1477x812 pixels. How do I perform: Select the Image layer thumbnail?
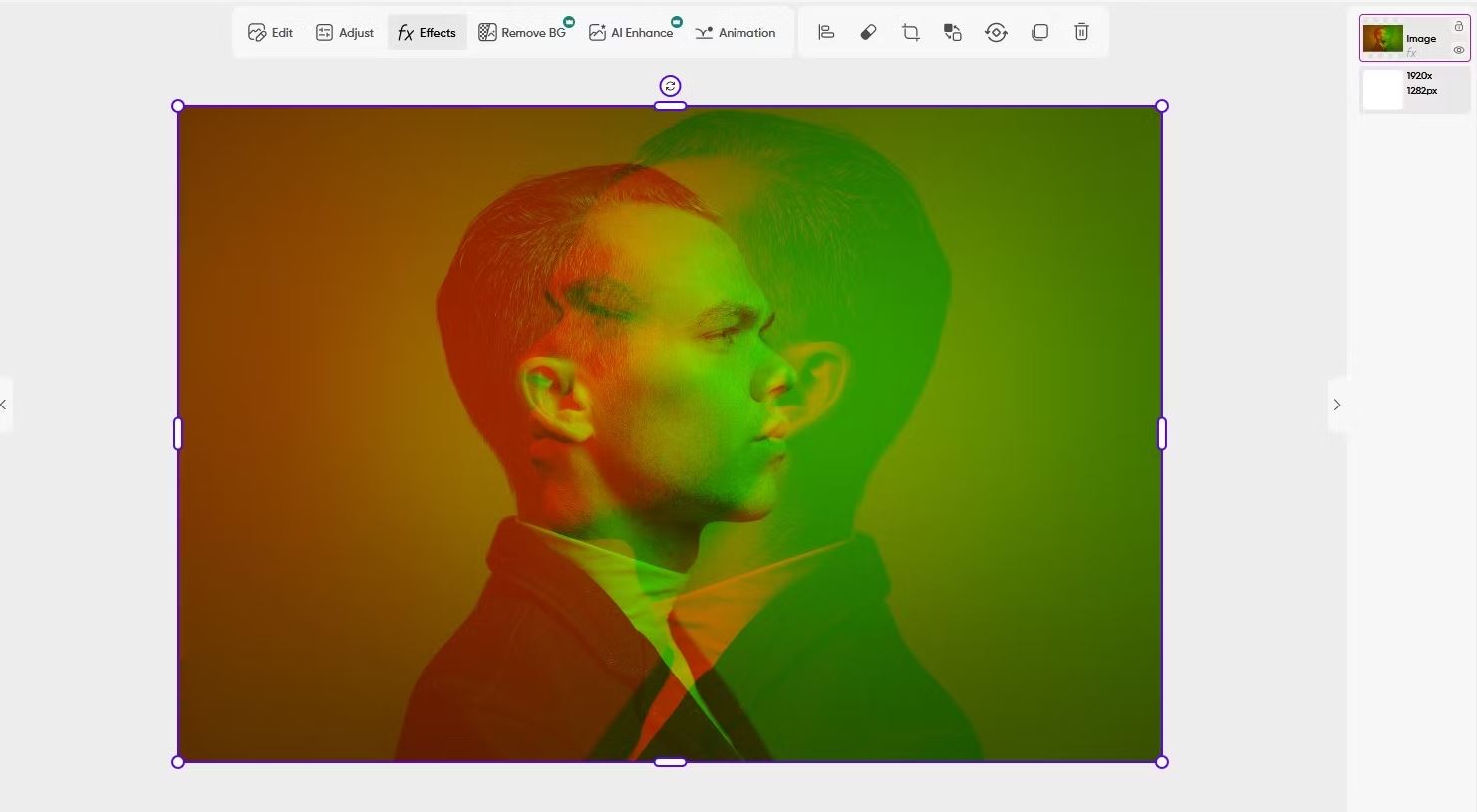[1382, 39]
